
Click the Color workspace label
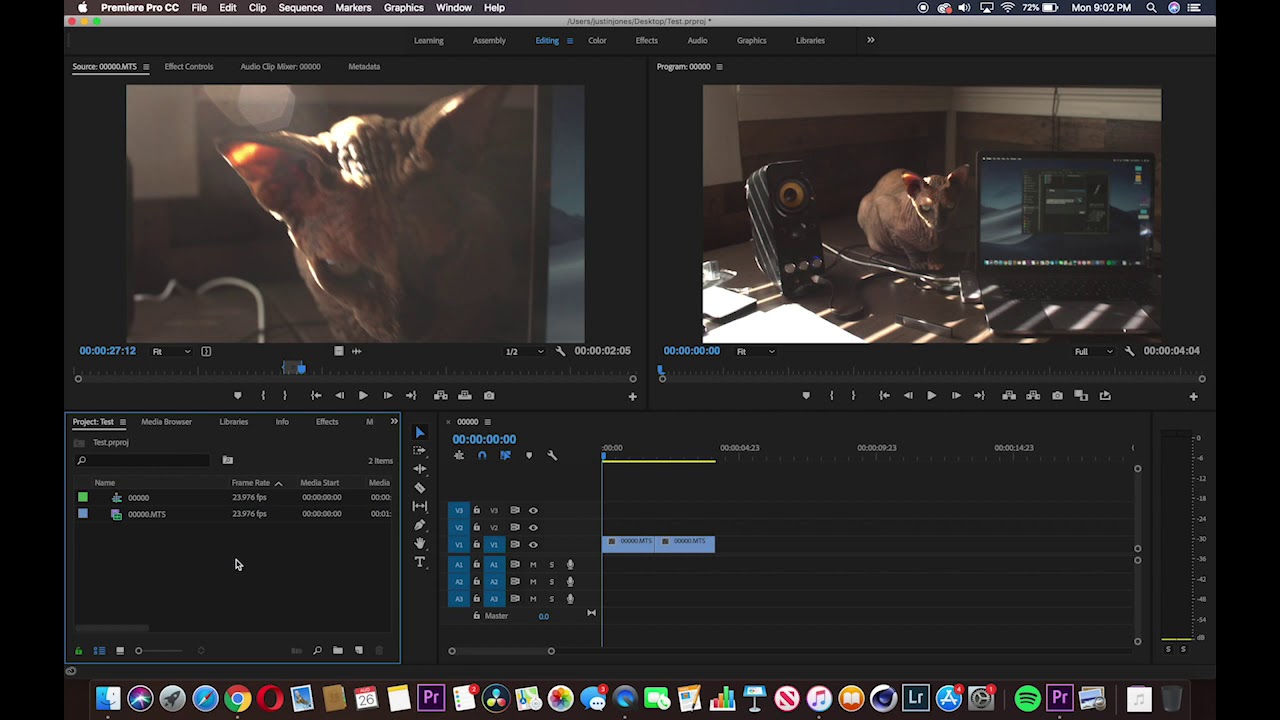click(x=597, y=40)
